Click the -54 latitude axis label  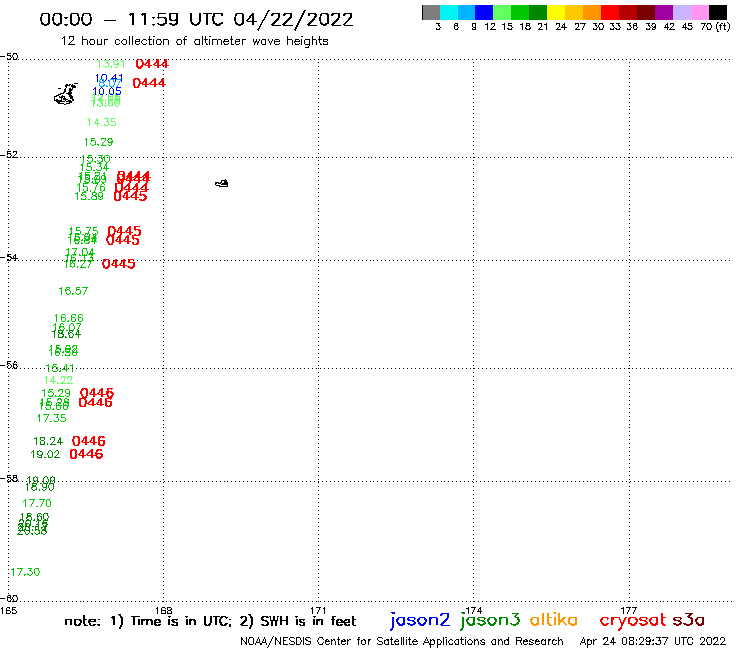pyautogui.click(x=9, y=258)
